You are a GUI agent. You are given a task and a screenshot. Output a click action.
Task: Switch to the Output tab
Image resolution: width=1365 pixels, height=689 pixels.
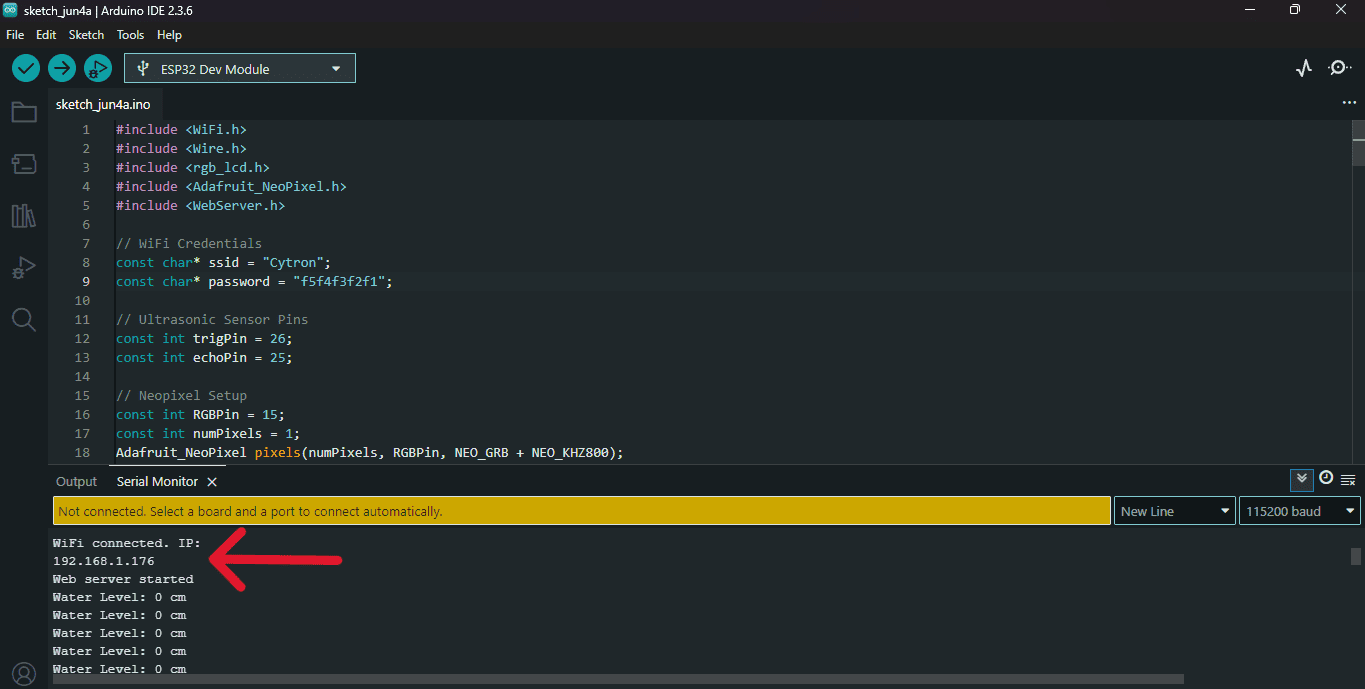click(76, 482)
